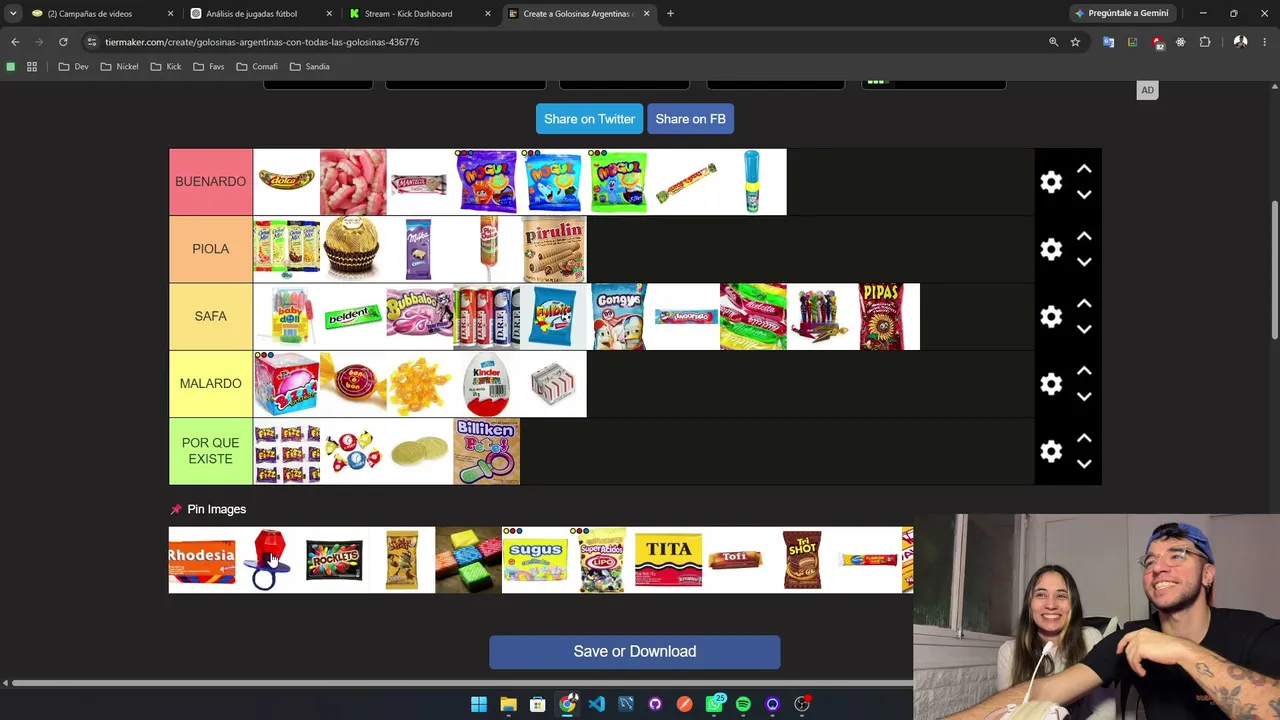Image resolution: width=1280 pixels, height=720 pixels.
Task: Open the React DevTools extension icon
Action: click(1181, 42)
